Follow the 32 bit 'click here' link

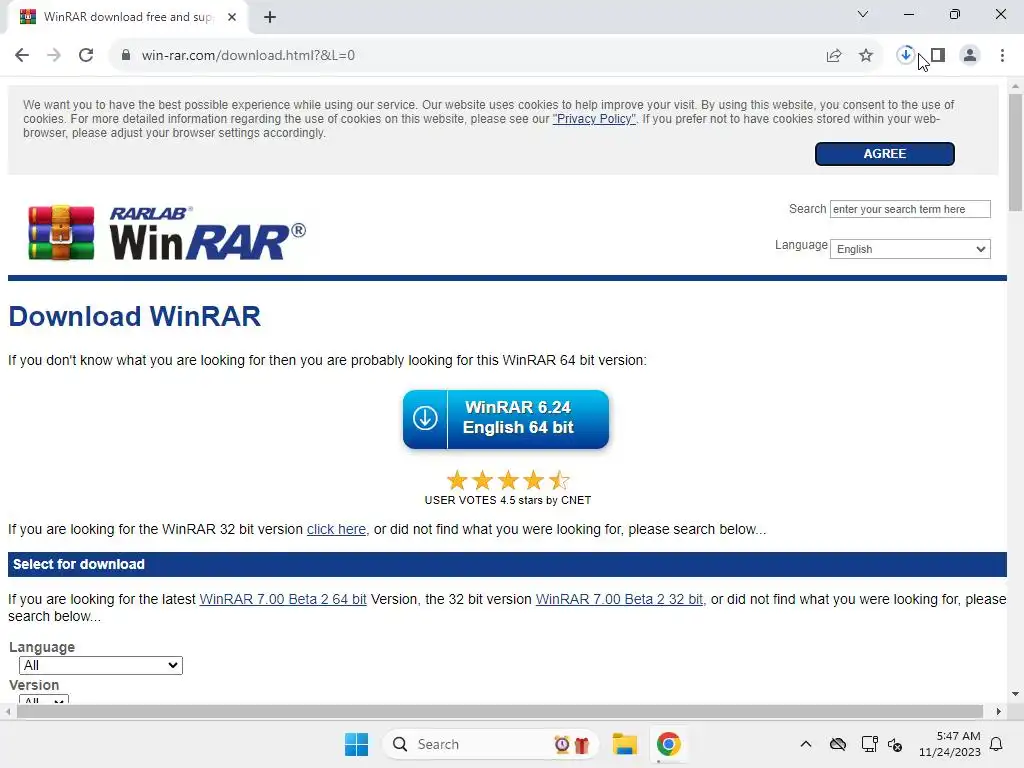[336, 530]
